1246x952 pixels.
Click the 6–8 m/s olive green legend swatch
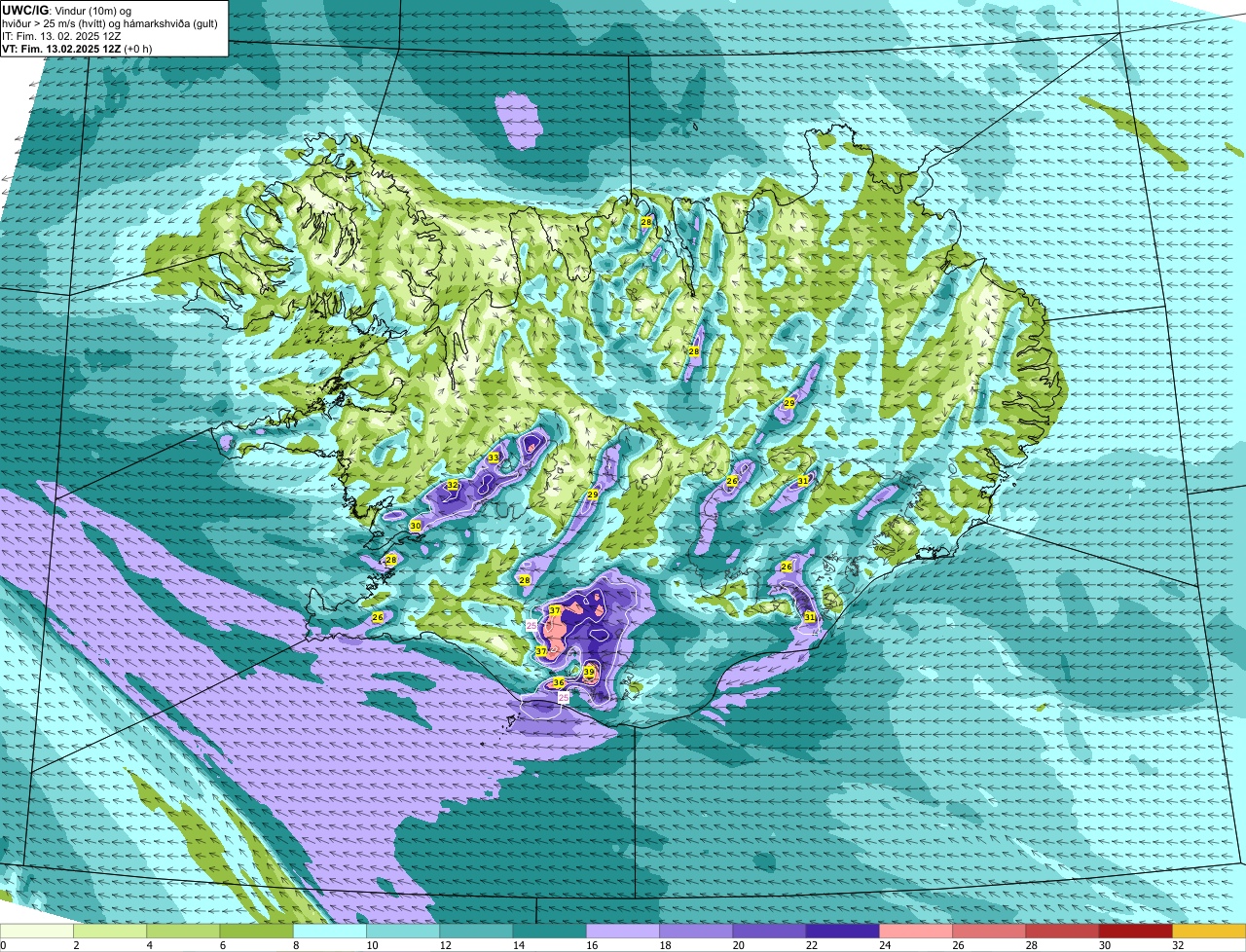coord(257,931)
